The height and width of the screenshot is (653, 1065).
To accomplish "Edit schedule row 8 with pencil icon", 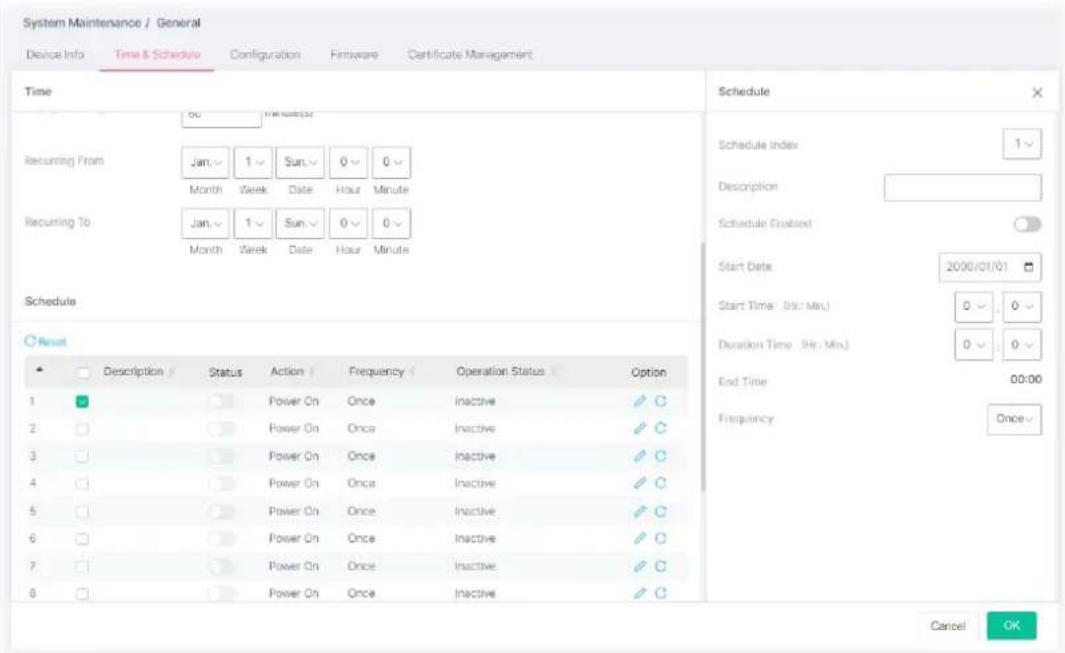I will tap(639, 593).
